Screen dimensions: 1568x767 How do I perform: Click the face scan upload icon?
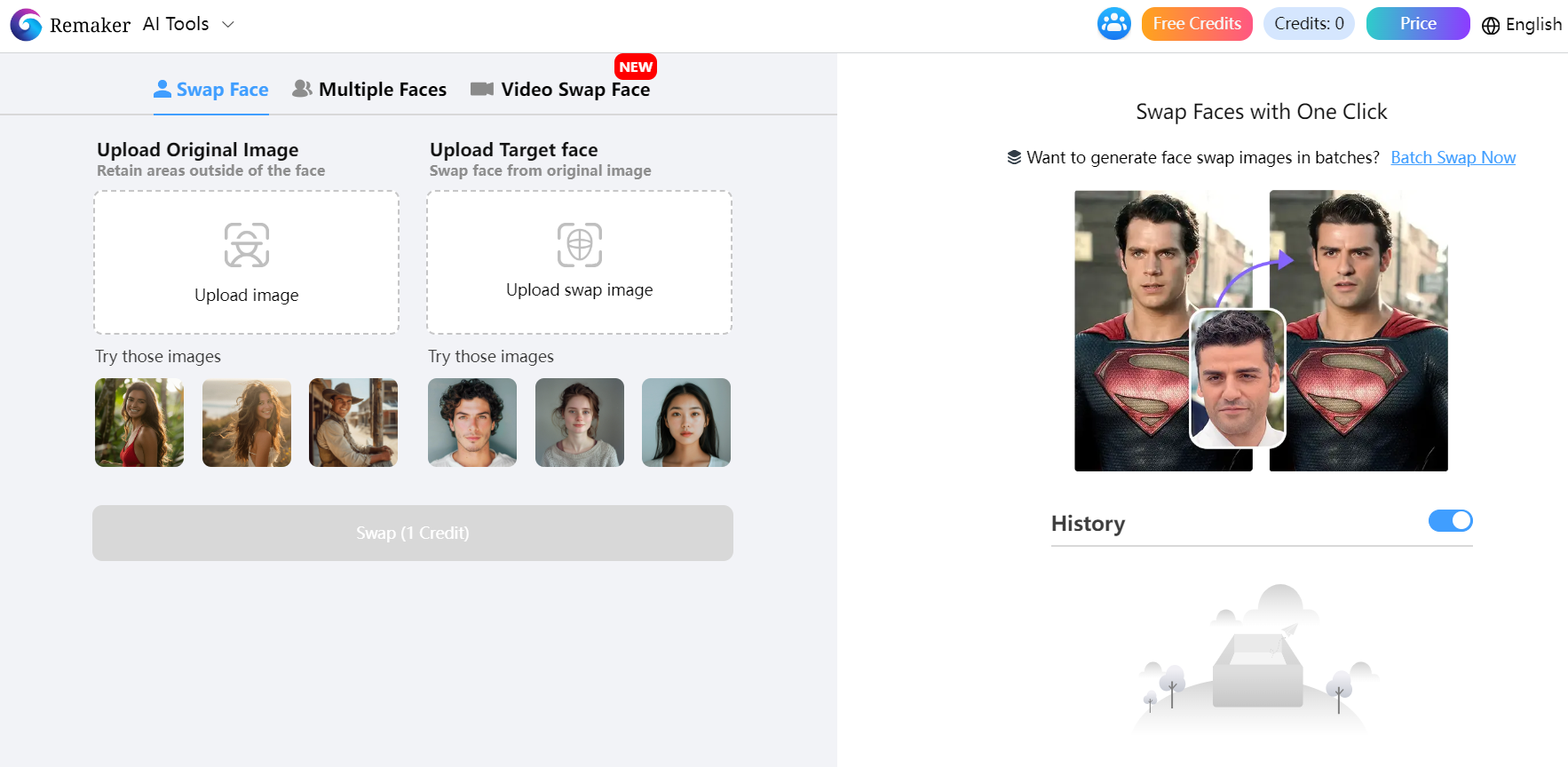coord(247,245)
